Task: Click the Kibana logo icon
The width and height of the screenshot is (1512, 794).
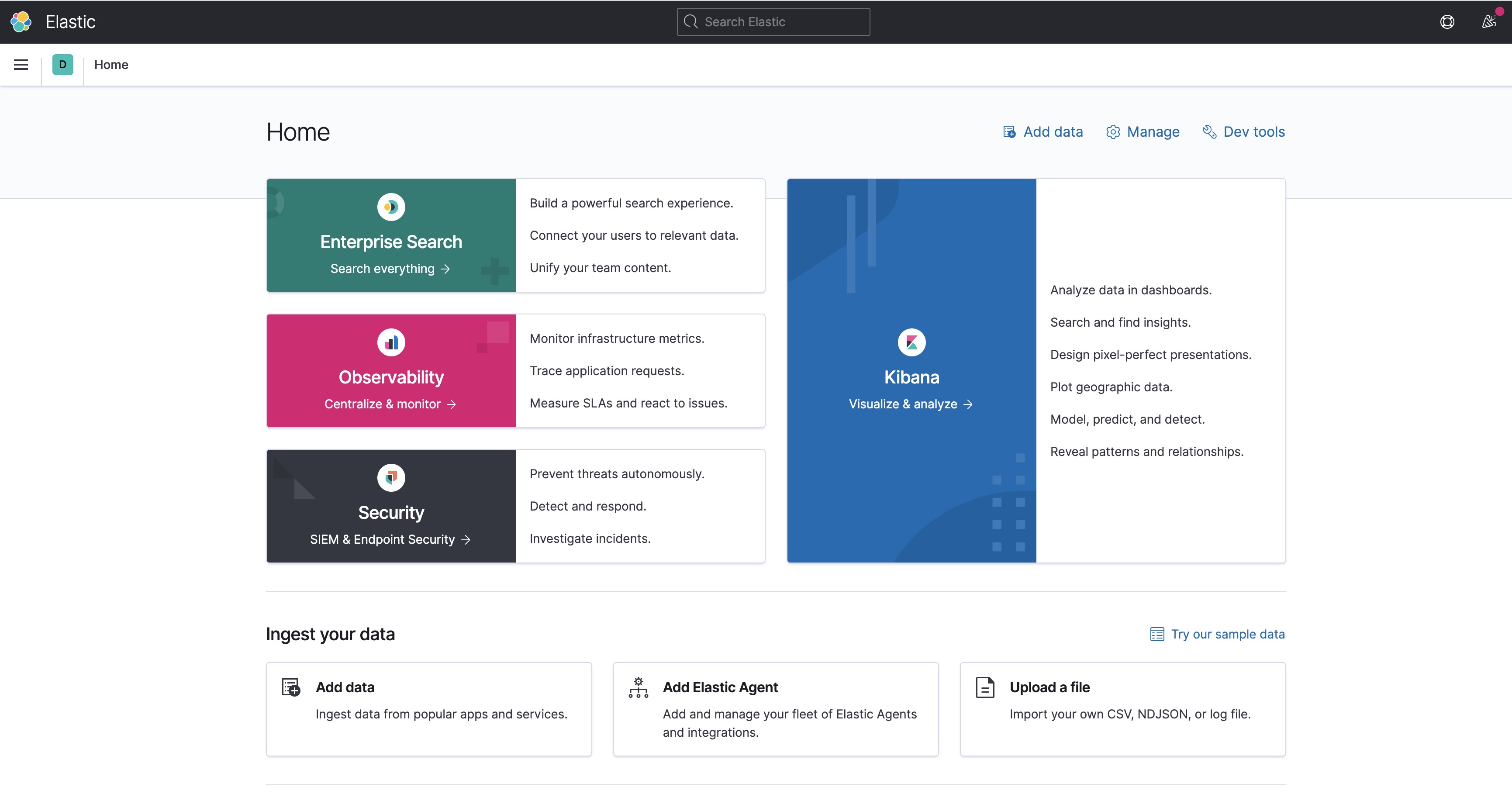Action: tap(911, 342)
